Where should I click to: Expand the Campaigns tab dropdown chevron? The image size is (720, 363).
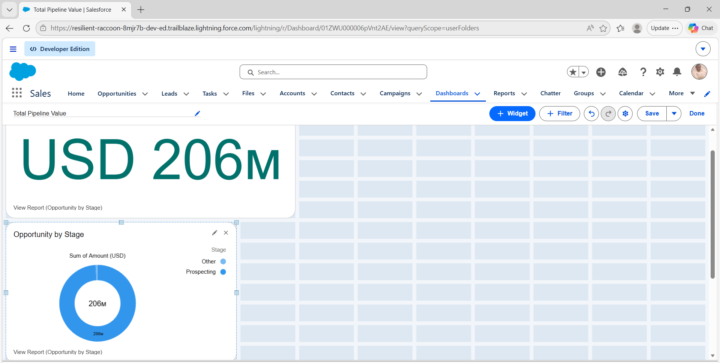pyautogui.click(x=419, y=94)
